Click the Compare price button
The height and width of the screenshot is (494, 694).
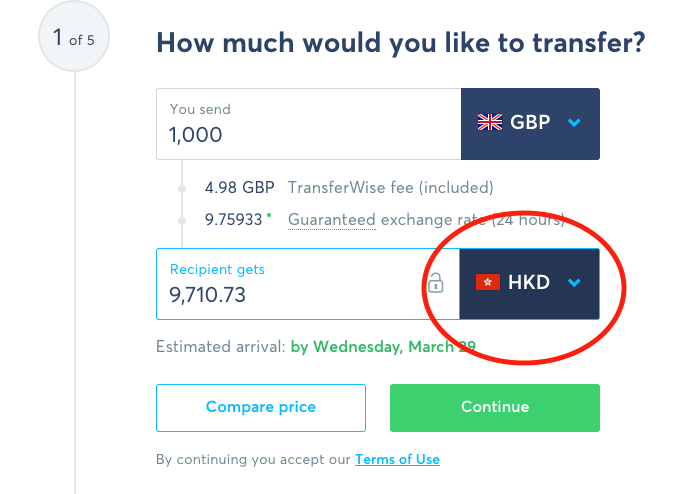pos(261,408)
